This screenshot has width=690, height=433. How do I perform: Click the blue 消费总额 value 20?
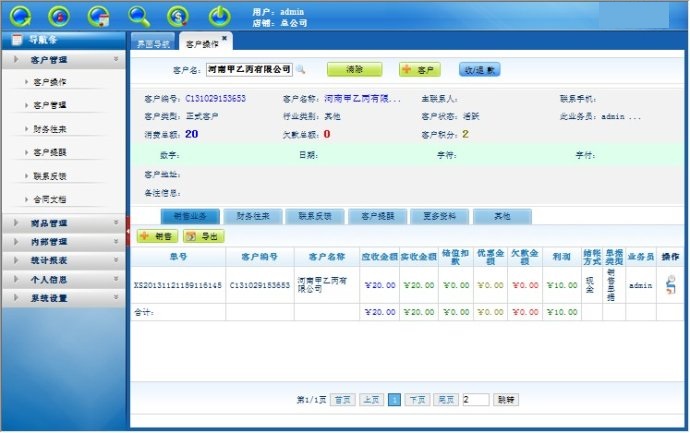(191, 134)
